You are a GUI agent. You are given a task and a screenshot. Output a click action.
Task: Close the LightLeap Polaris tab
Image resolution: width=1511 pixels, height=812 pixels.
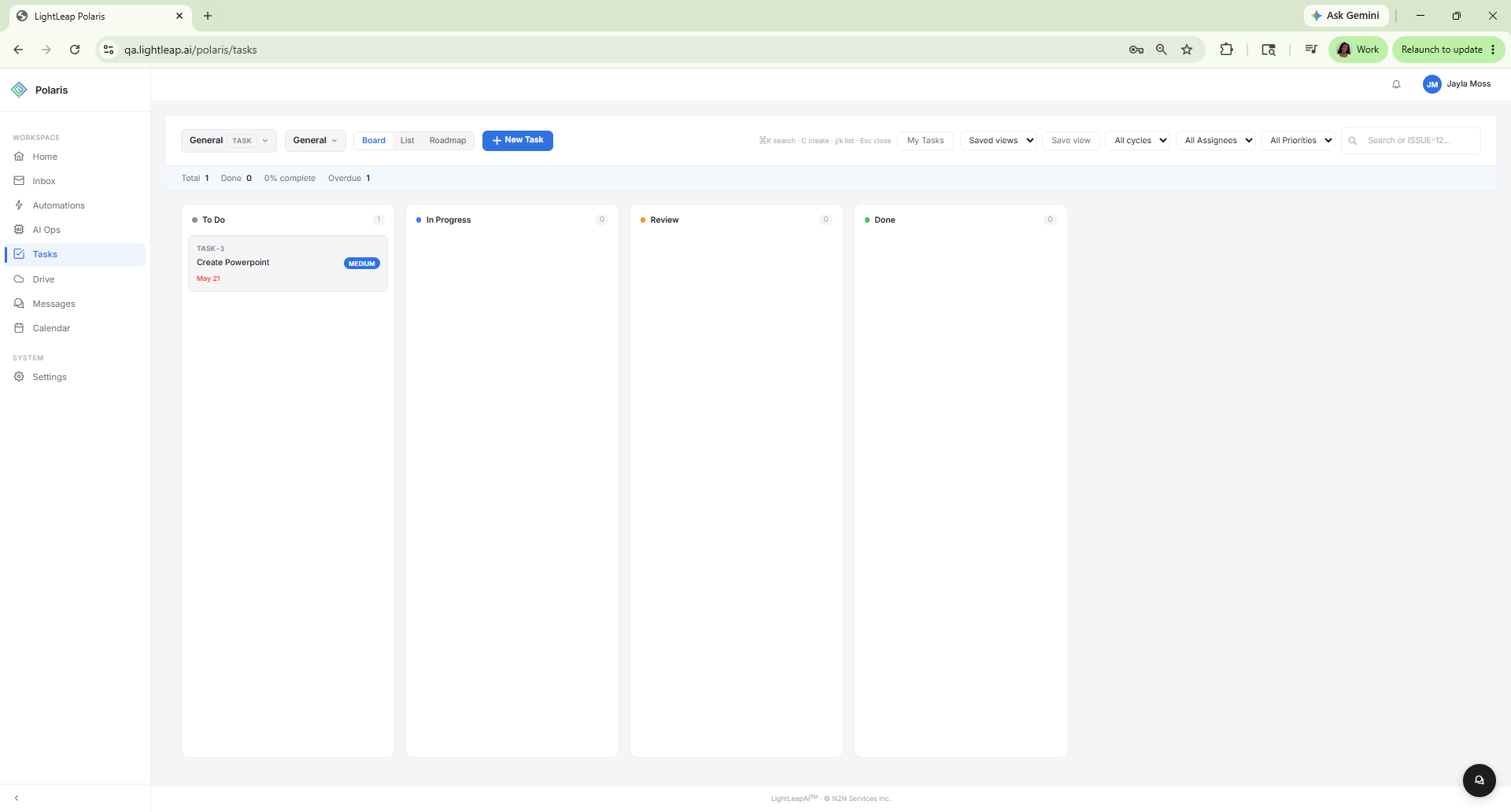tap(179, 16)
